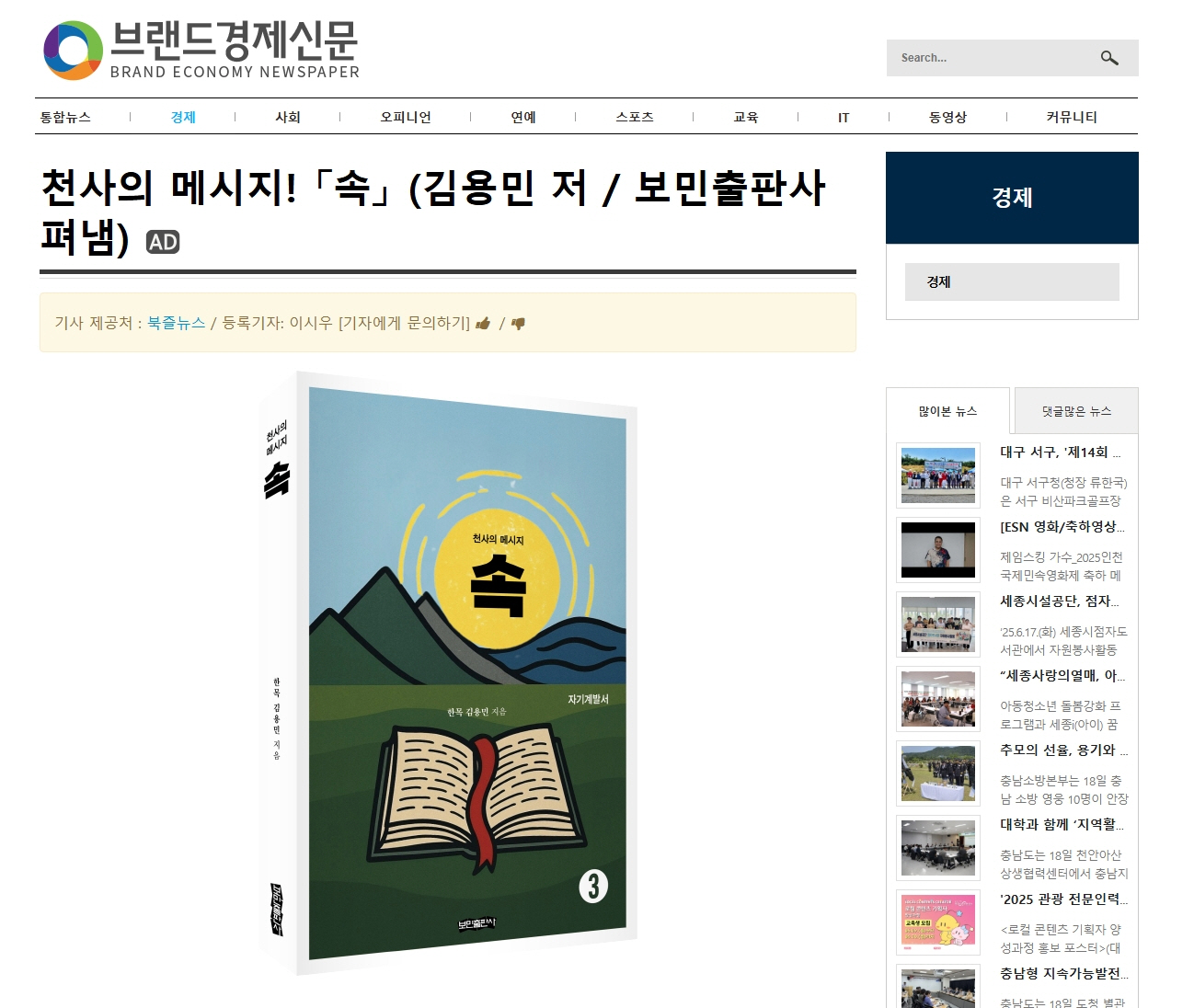Click the thumbs-up icon for the article
The width and height of the screenshot is (1194, 1008).
click(x=483, y=324)
